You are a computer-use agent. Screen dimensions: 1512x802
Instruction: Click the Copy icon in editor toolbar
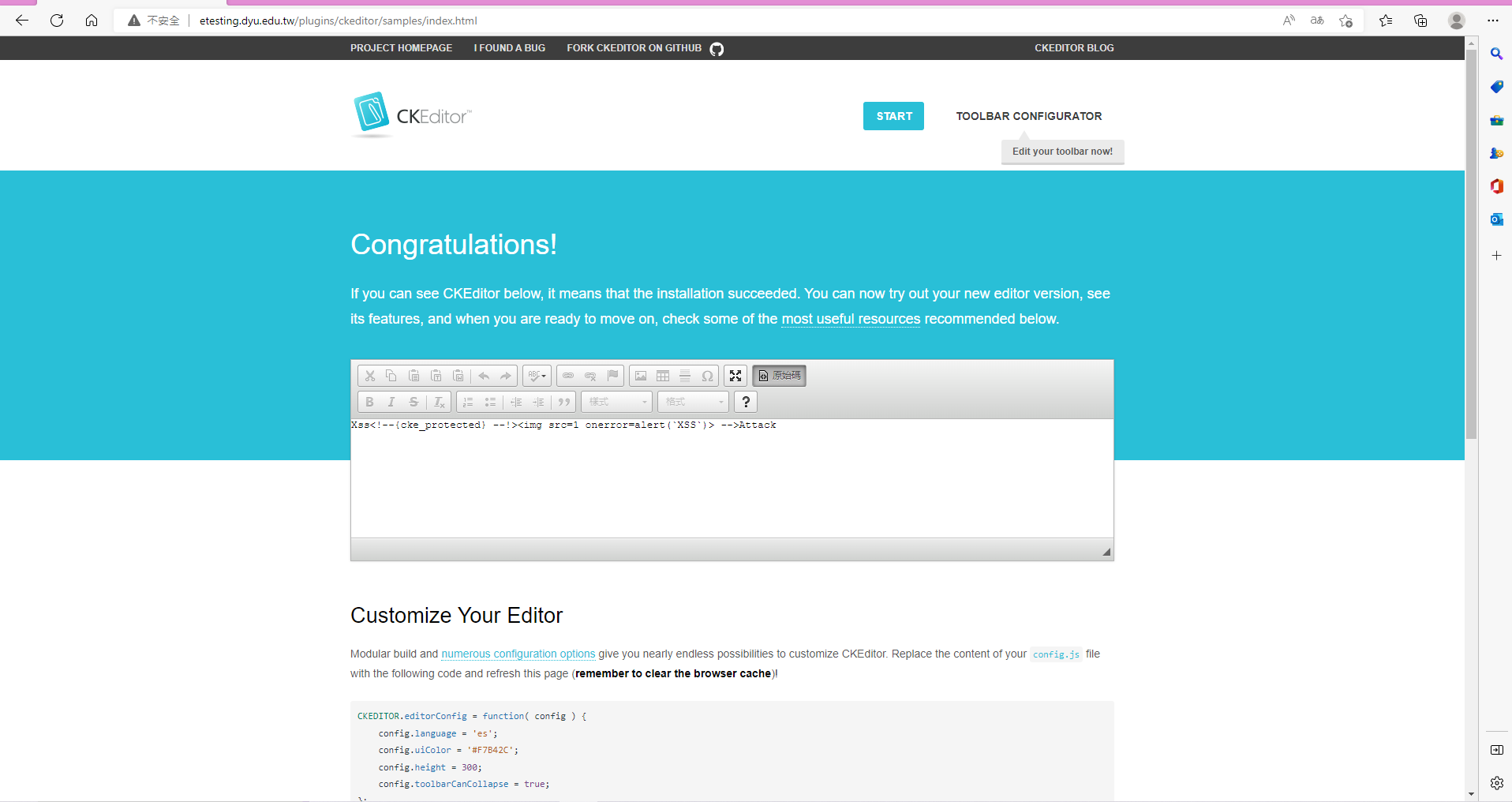pyautogui.click(x=391, y=376)
